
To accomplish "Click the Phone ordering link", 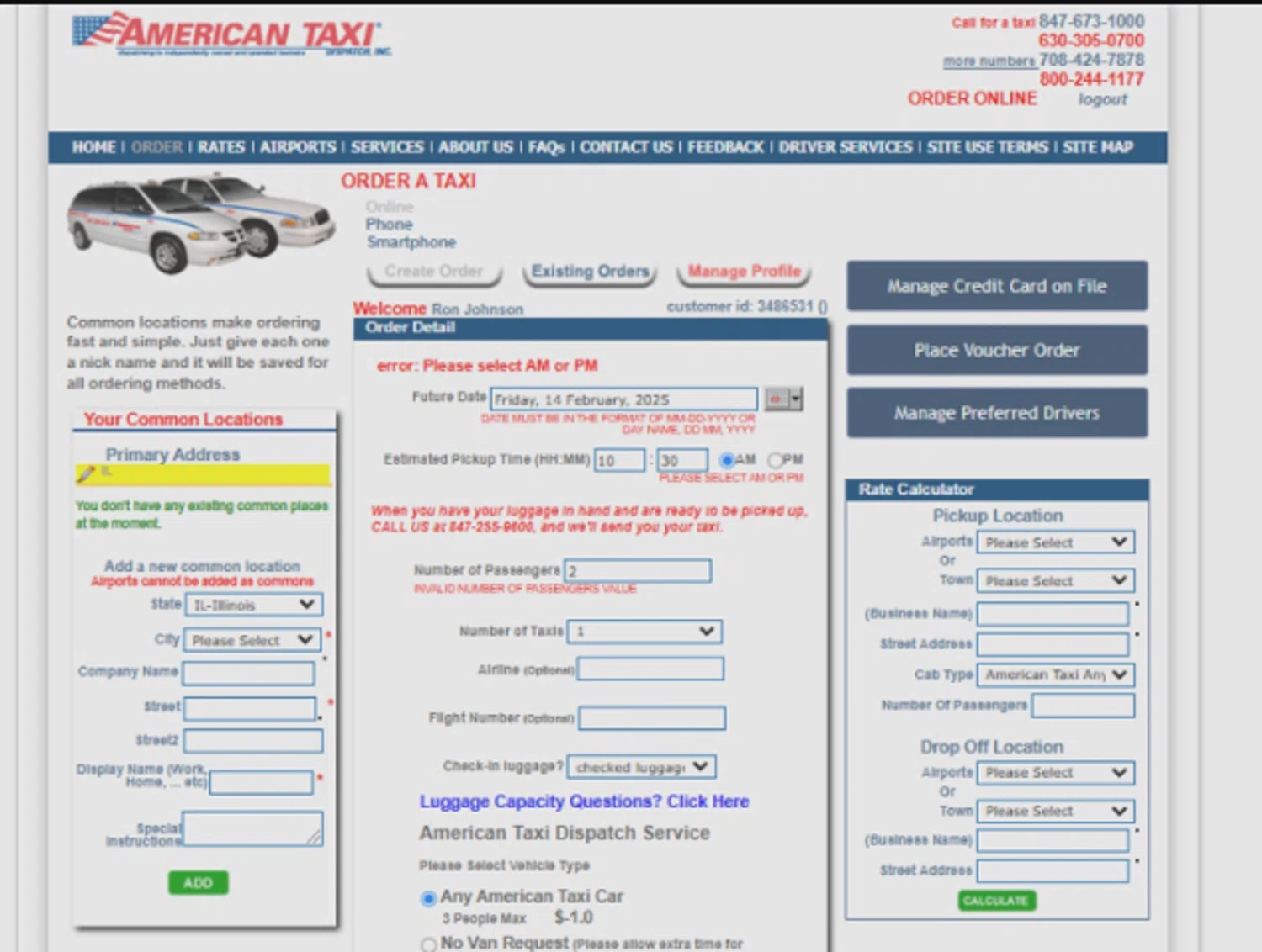I will coord(389,225).
